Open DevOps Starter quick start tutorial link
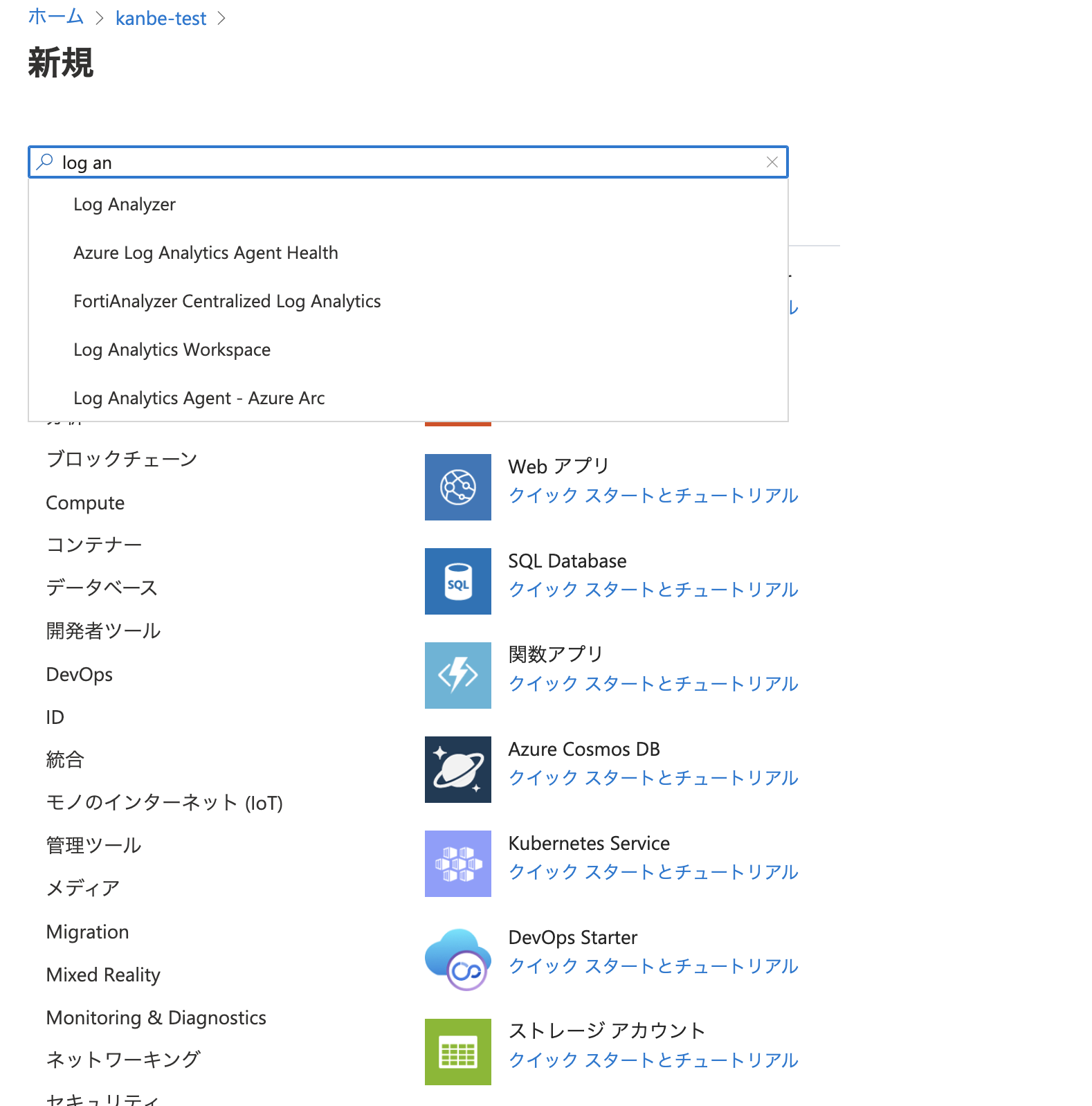This screenshot has width=1092, height=1106. pyautogui.click(x=653, y=966)
